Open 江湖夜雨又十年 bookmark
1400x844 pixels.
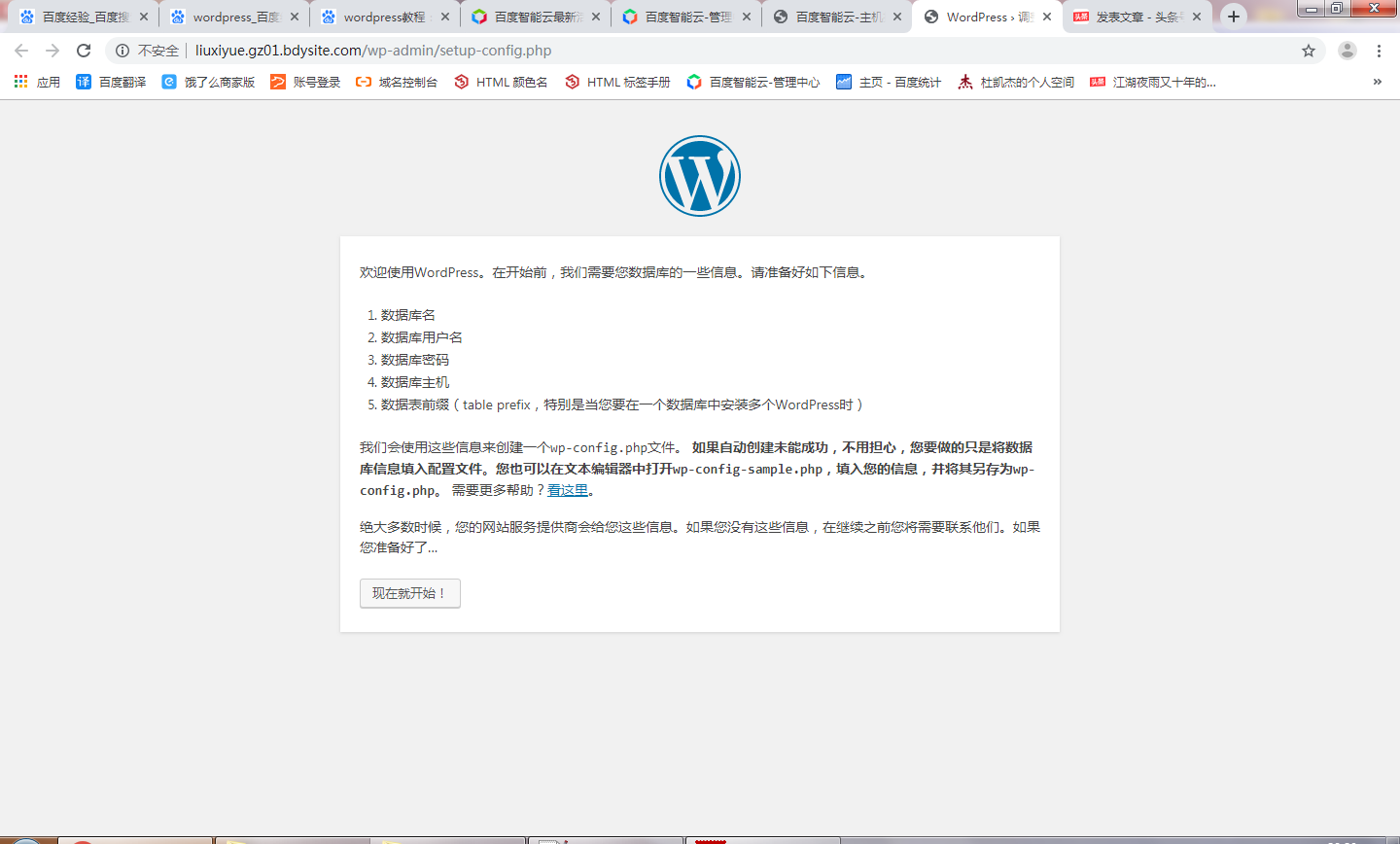tap(1153, 83)
